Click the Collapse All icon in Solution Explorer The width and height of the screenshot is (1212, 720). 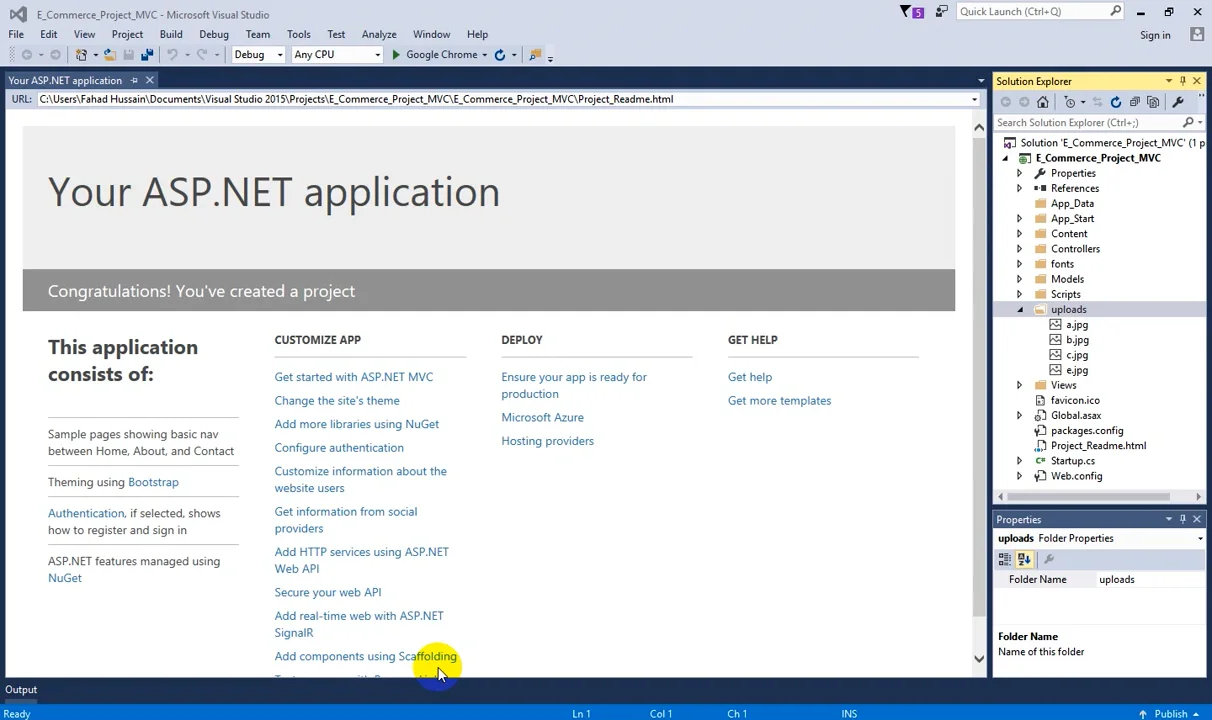(1135, 102)
